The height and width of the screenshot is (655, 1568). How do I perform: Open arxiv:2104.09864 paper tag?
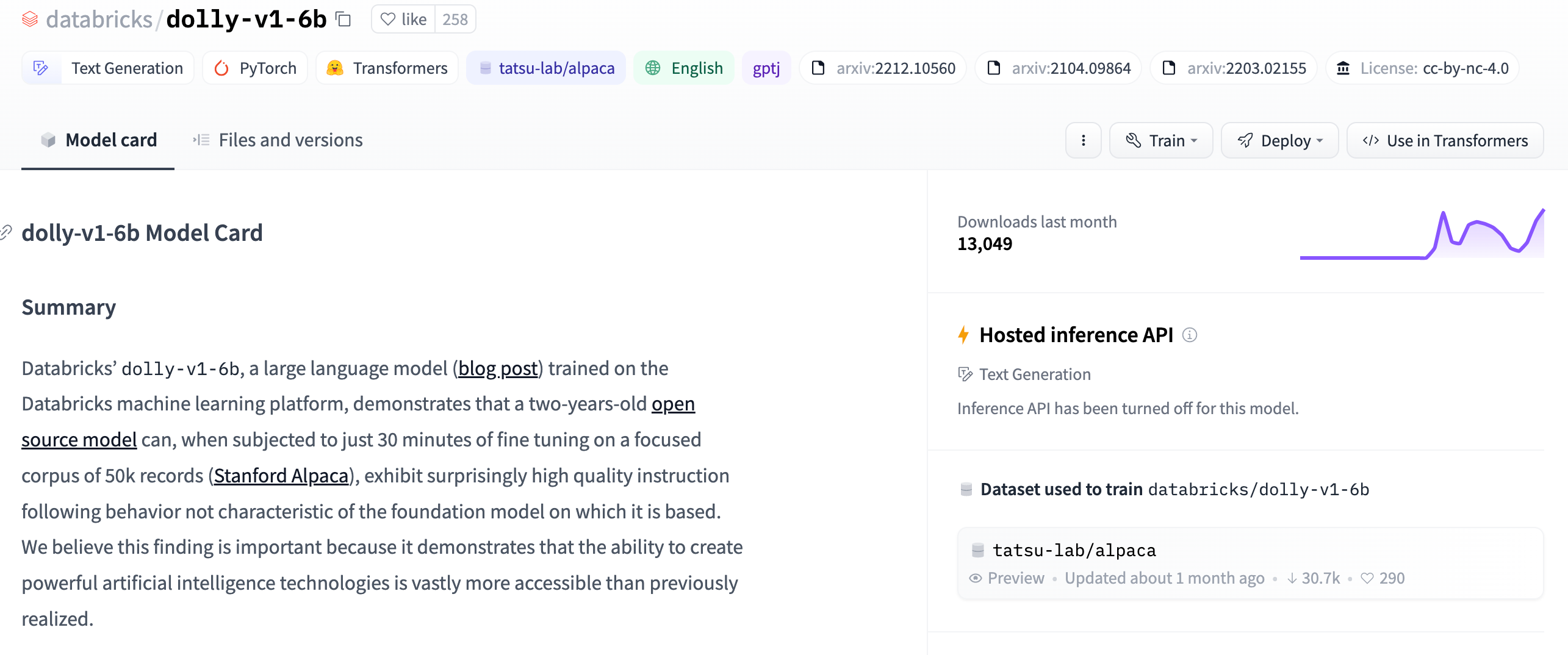pos(1058,68)
